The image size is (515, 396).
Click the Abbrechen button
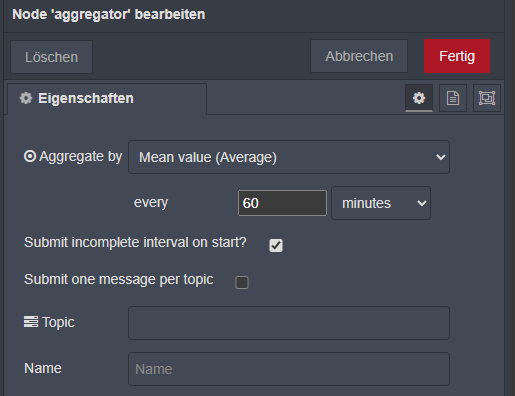click(x=359, y=56)
